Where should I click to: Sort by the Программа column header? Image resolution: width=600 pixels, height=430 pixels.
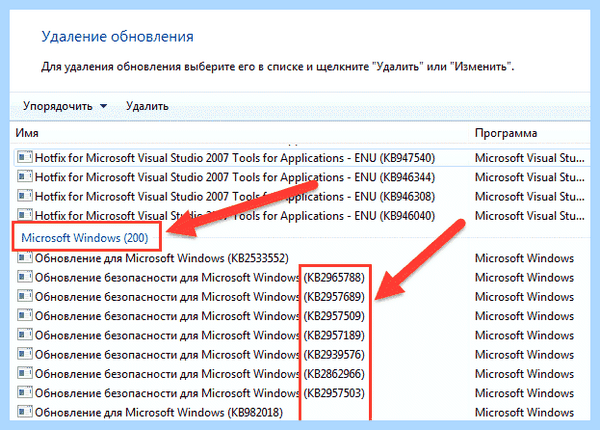506,133
